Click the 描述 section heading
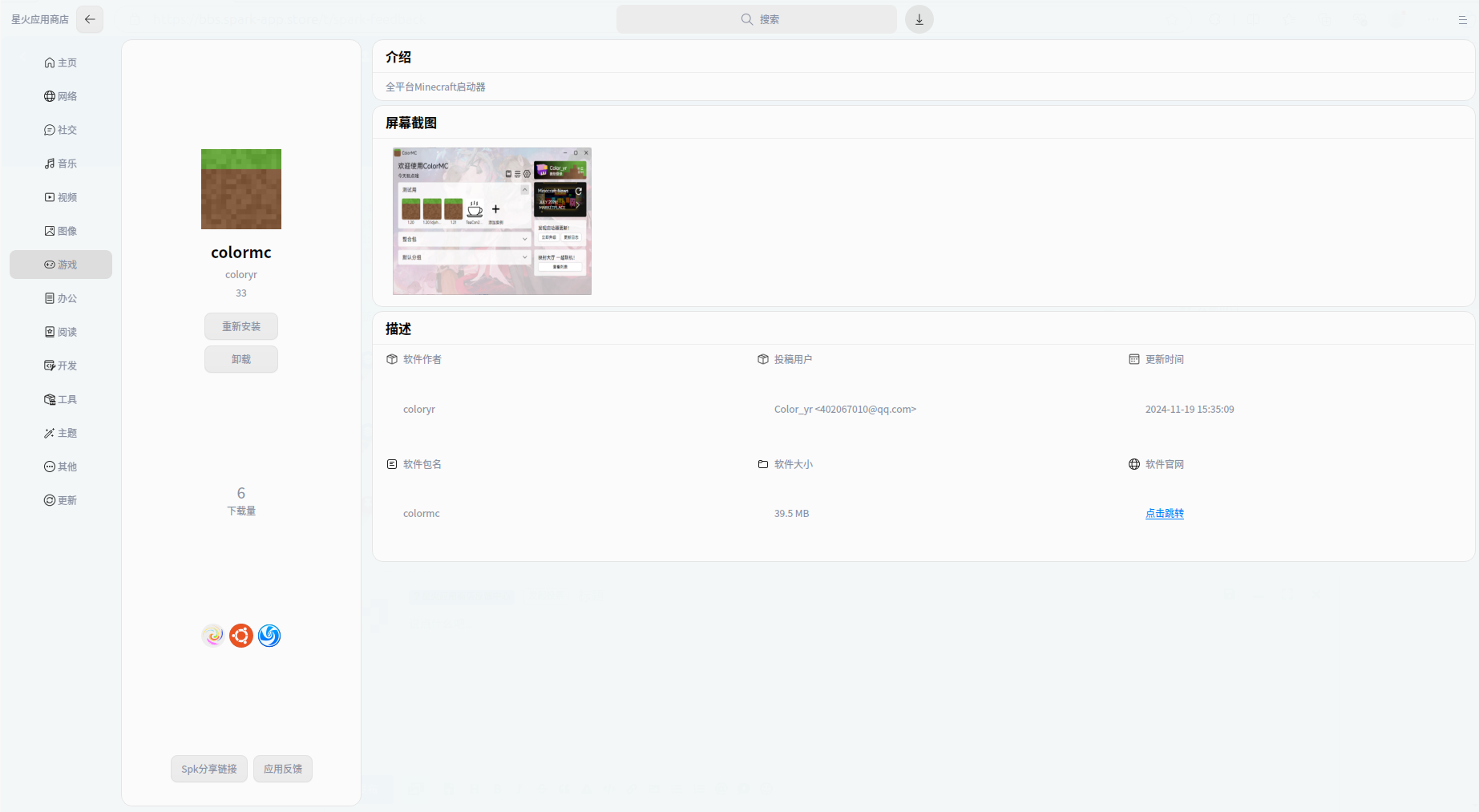Viewport: 1479px width, 812px height. 398,329
